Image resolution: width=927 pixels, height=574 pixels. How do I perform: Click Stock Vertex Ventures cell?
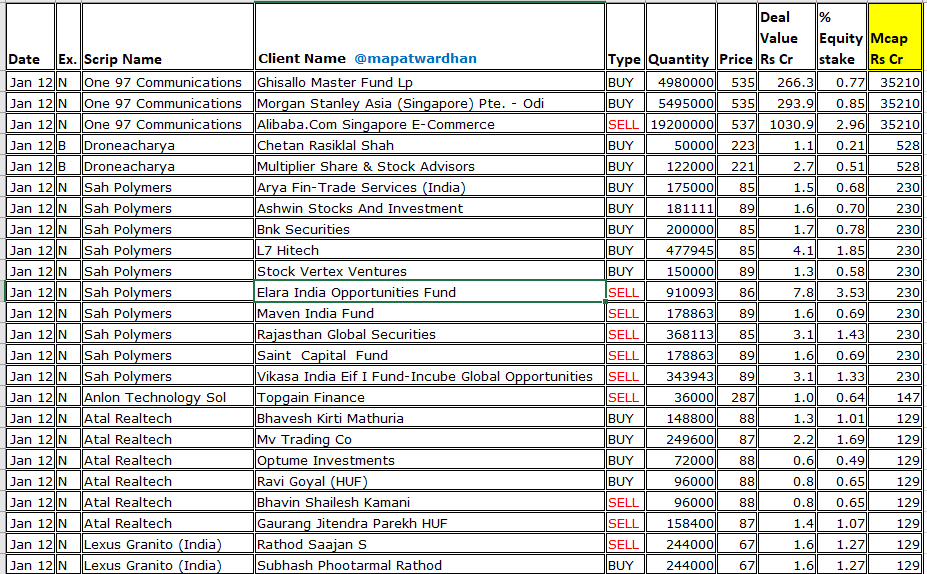tap(430, 271)
